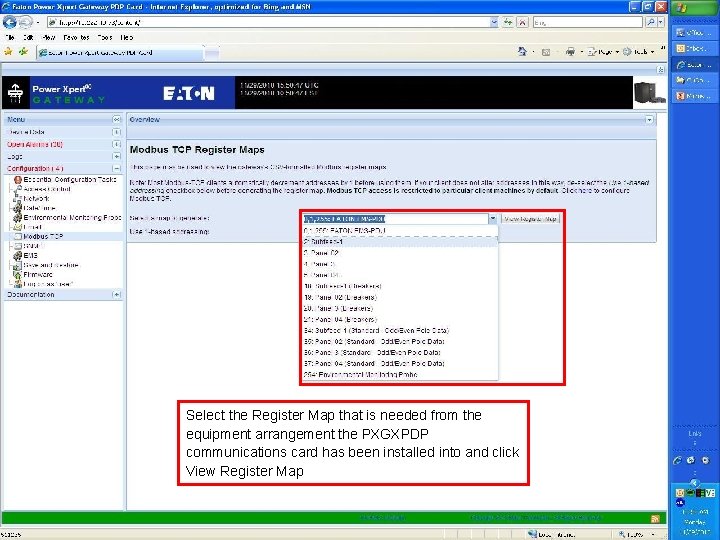Viewport: 720px width, 540px height.
Task: Open the File menu
Action: pos(10,37)
